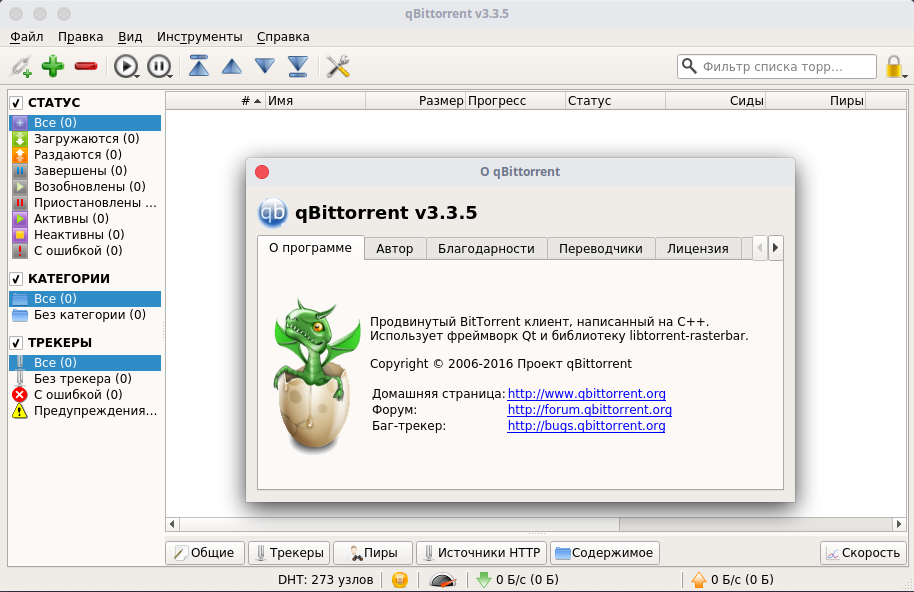The image size is (914, 592).
Task: Switch to О программе tab
Action: [x=311, y=248]
